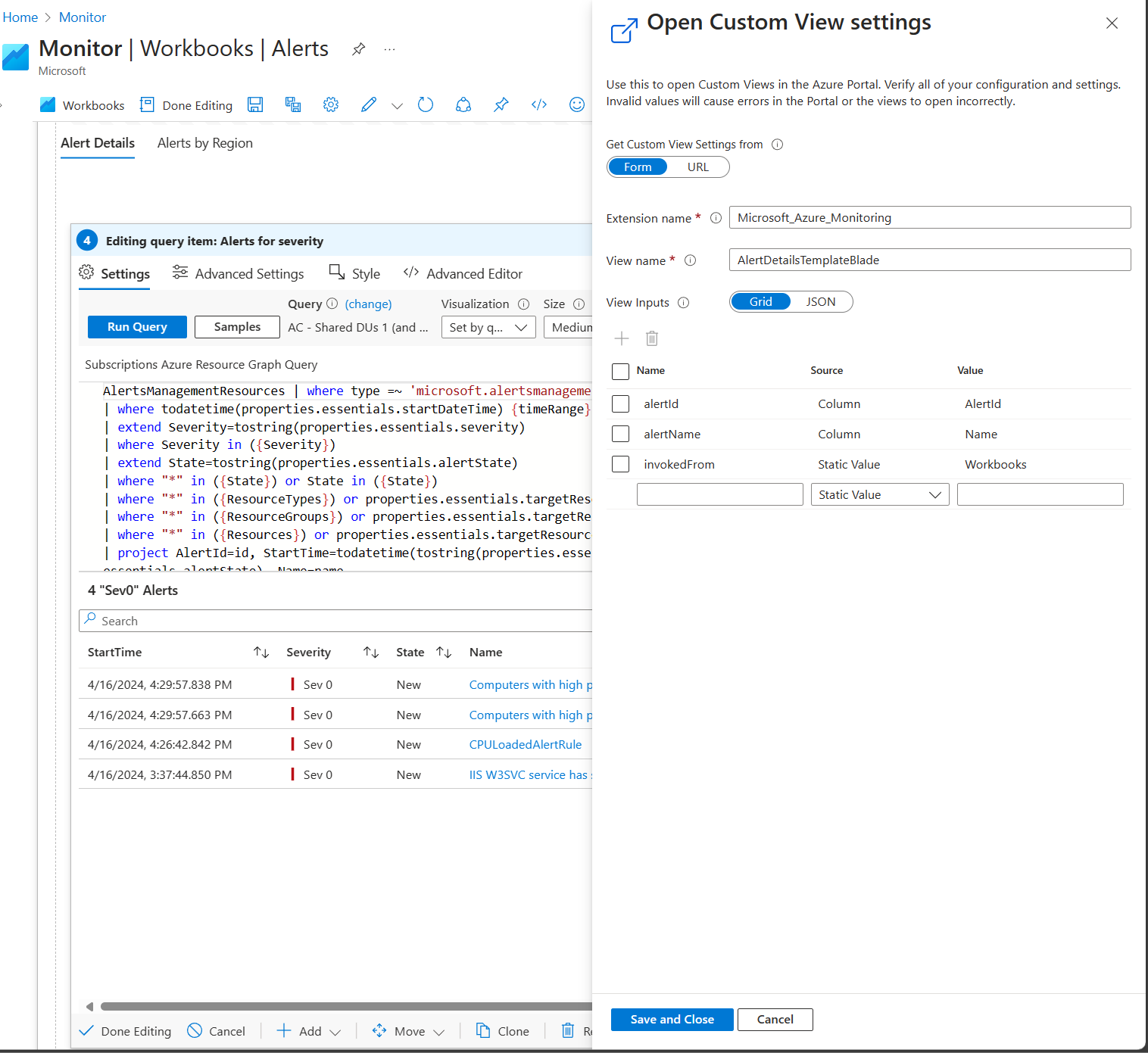Select Form for Custom View Settings source

(x=638, y=167)
